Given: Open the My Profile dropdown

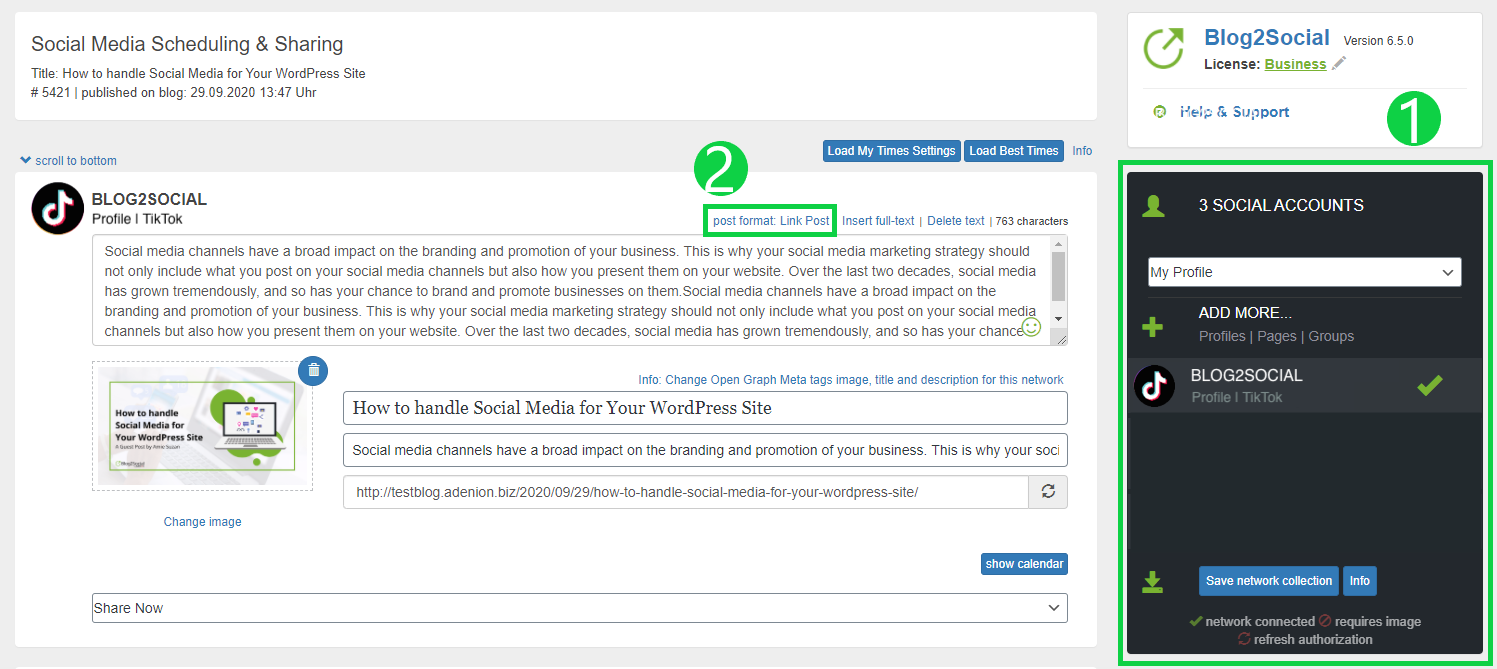Looking at the screenshot, I should pos(1304,272).
